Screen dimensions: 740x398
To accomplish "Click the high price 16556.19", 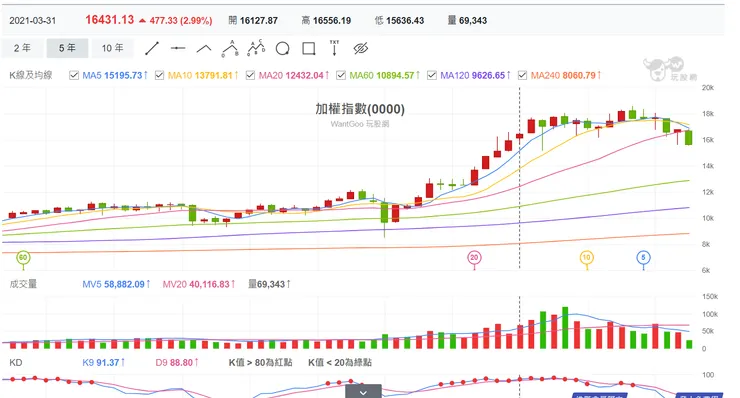I will tap(332, 21).
